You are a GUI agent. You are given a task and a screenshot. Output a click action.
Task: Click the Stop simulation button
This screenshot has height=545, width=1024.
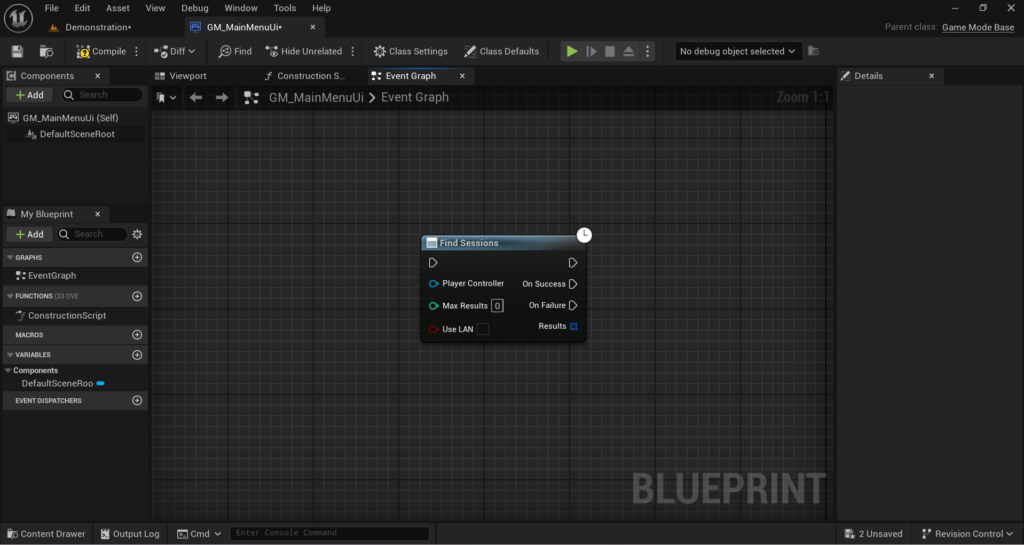pos(610,52)
